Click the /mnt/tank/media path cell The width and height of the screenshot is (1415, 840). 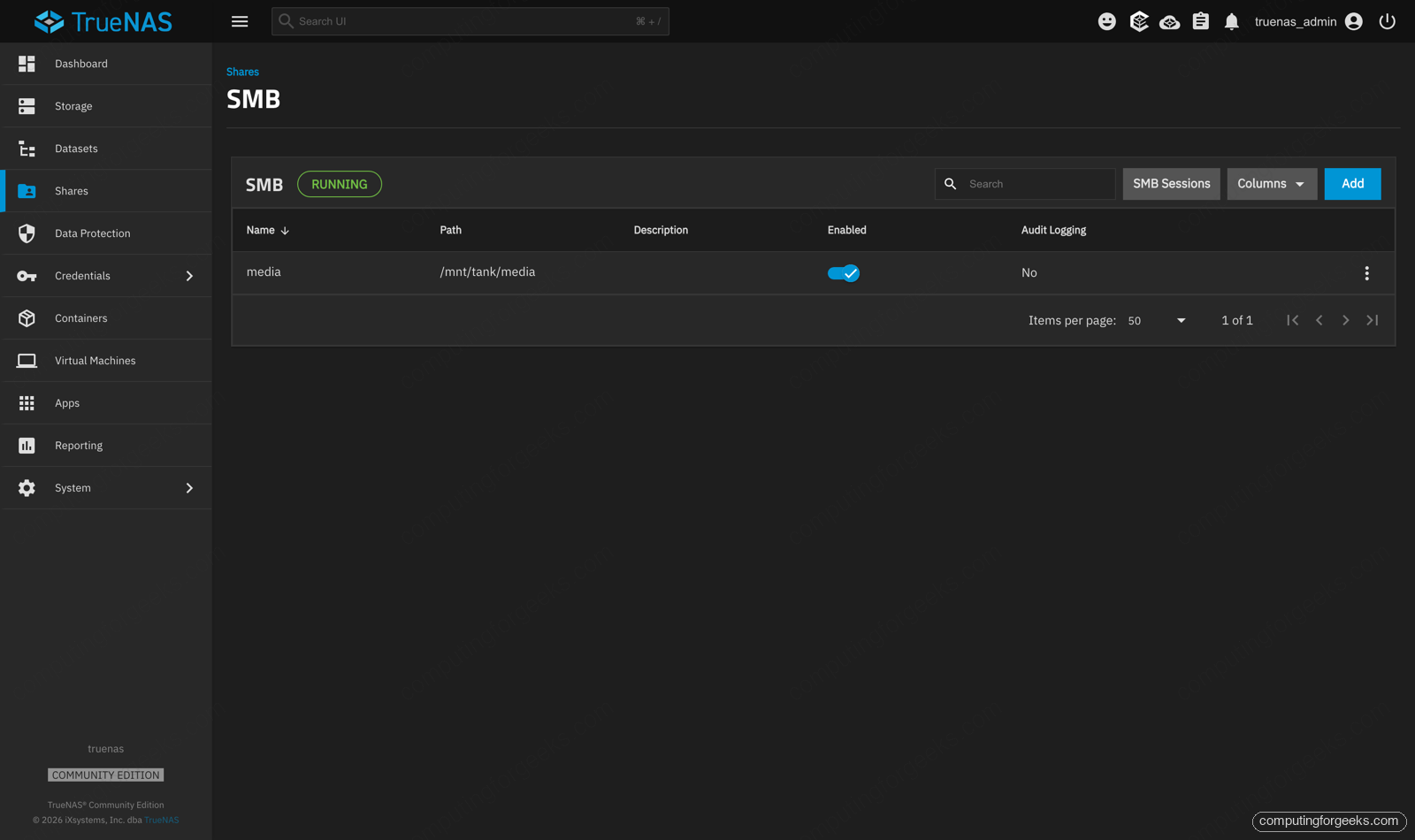[487, 272]
